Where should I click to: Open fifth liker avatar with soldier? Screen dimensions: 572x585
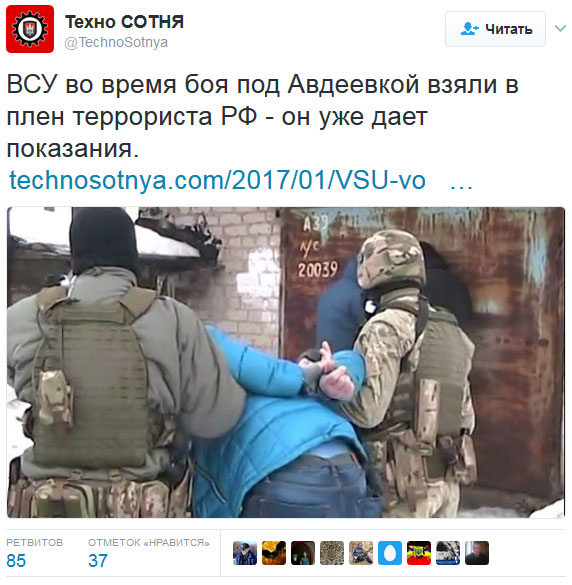point(361,553)
